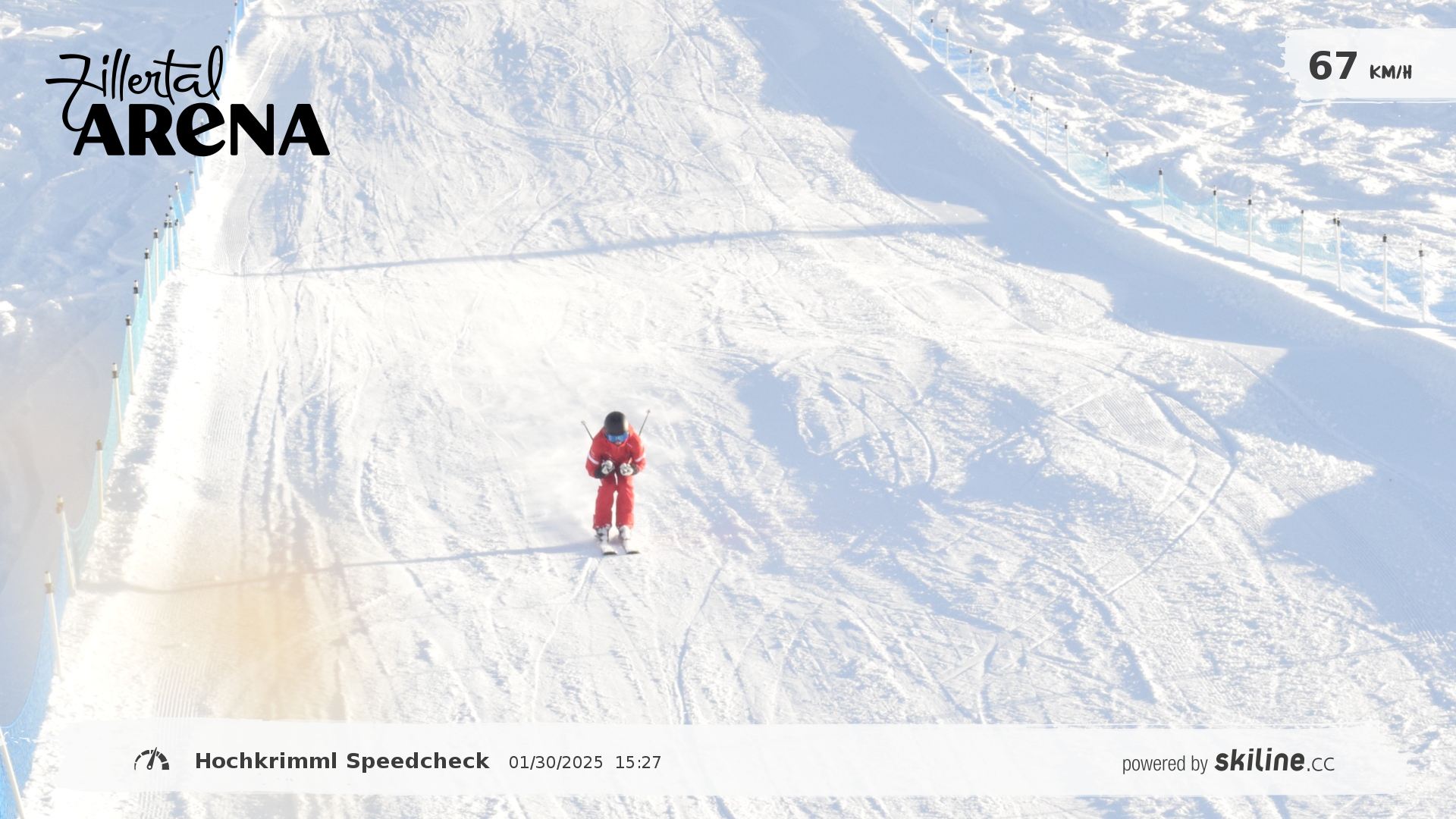Click the speedometer icon in the bottom bar
This screenshot has width=1456, height=819.
coord(152,760)
